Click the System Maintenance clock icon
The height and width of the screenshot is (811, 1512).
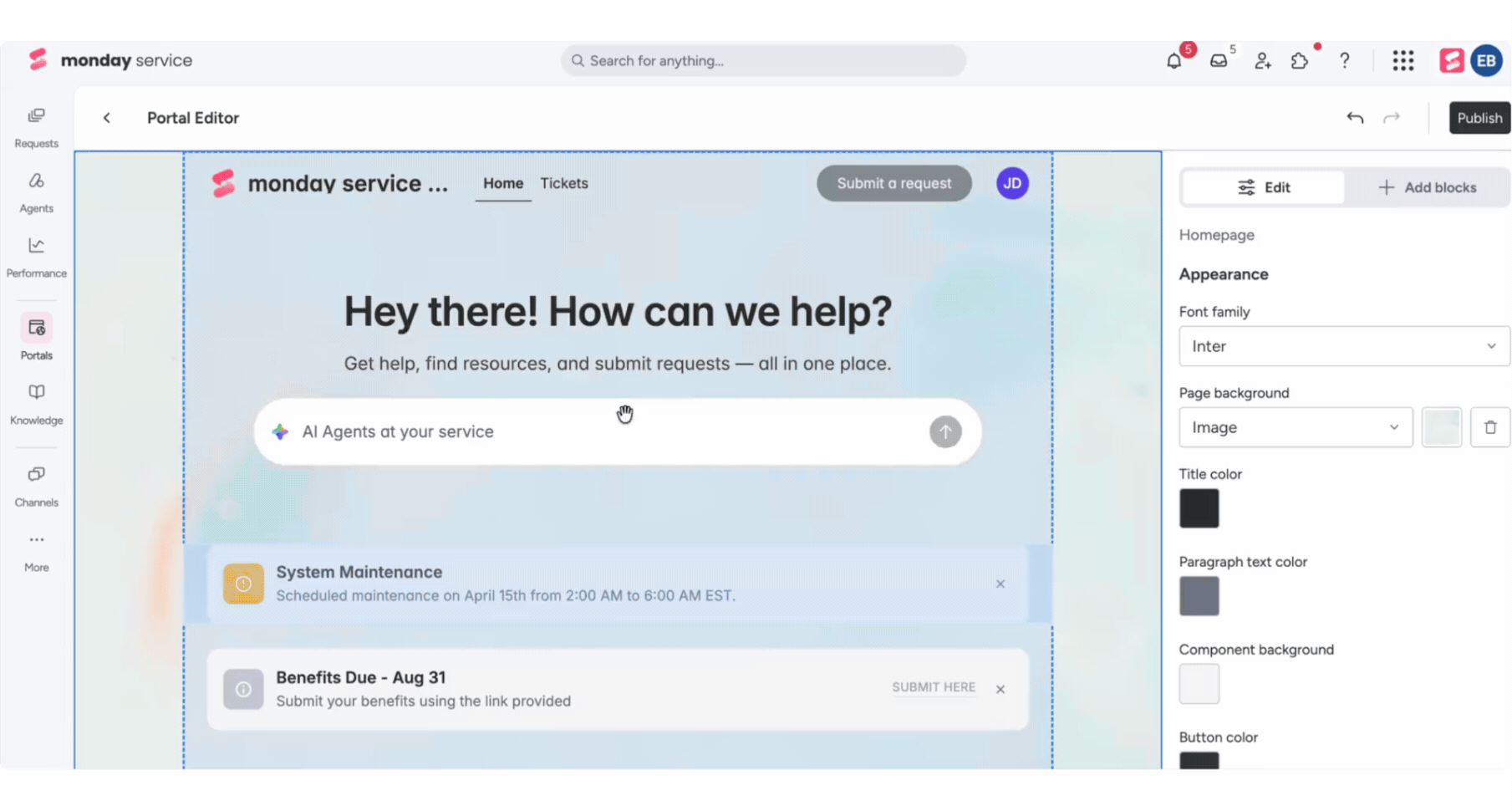[x=243, y=584]
